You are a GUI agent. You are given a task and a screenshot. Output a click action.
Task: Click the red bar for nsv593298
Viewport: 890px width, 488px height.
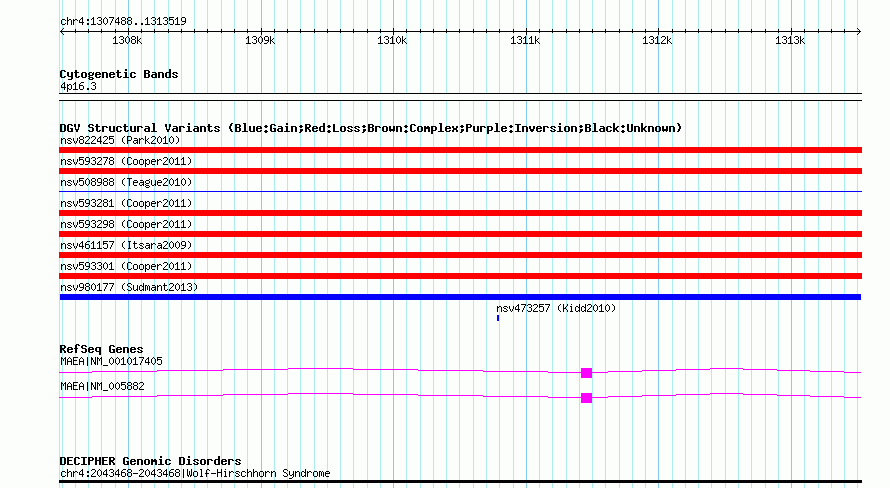[x=460, y=234]
